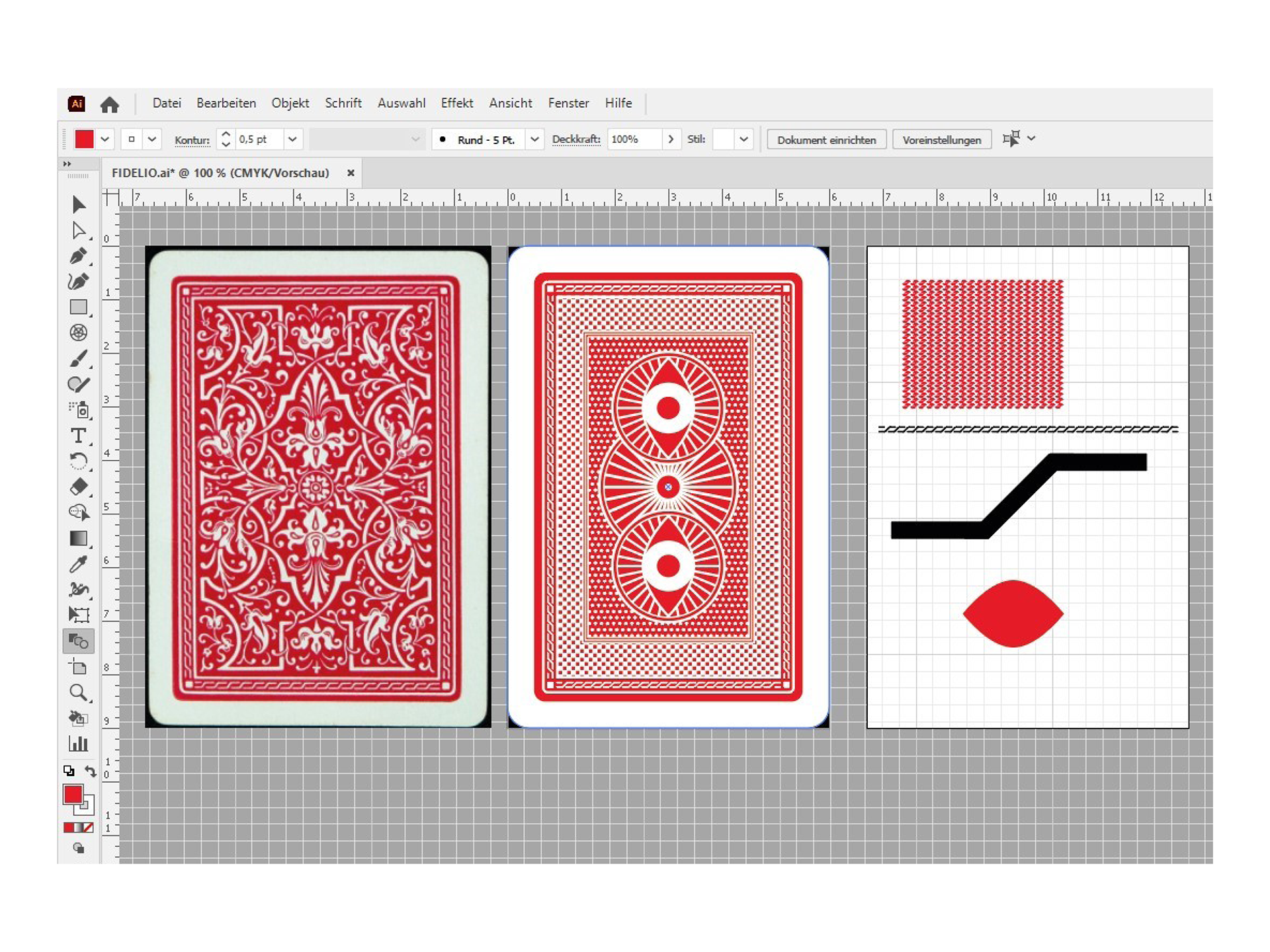Viewport: 1270px width, 952px height.
Task: Select the Shaper tool
Action: 79,384
